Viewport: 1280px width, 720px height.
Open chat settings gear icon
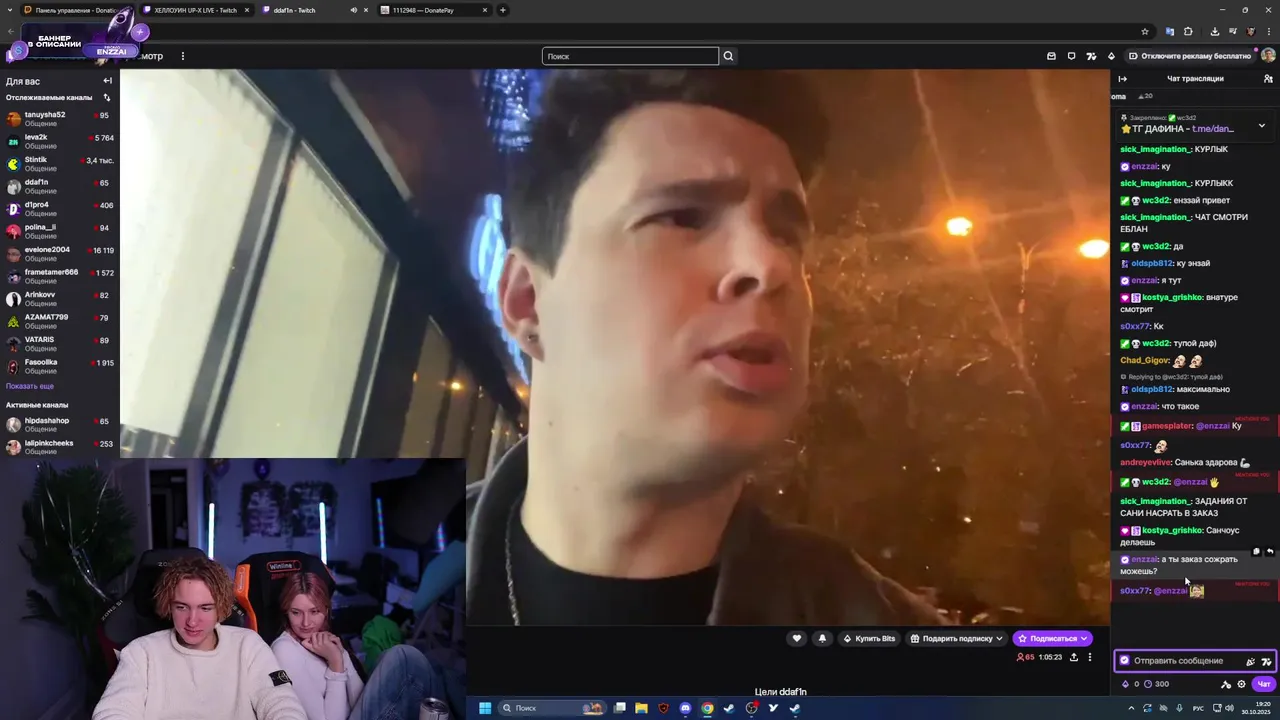coord(1241,684)
